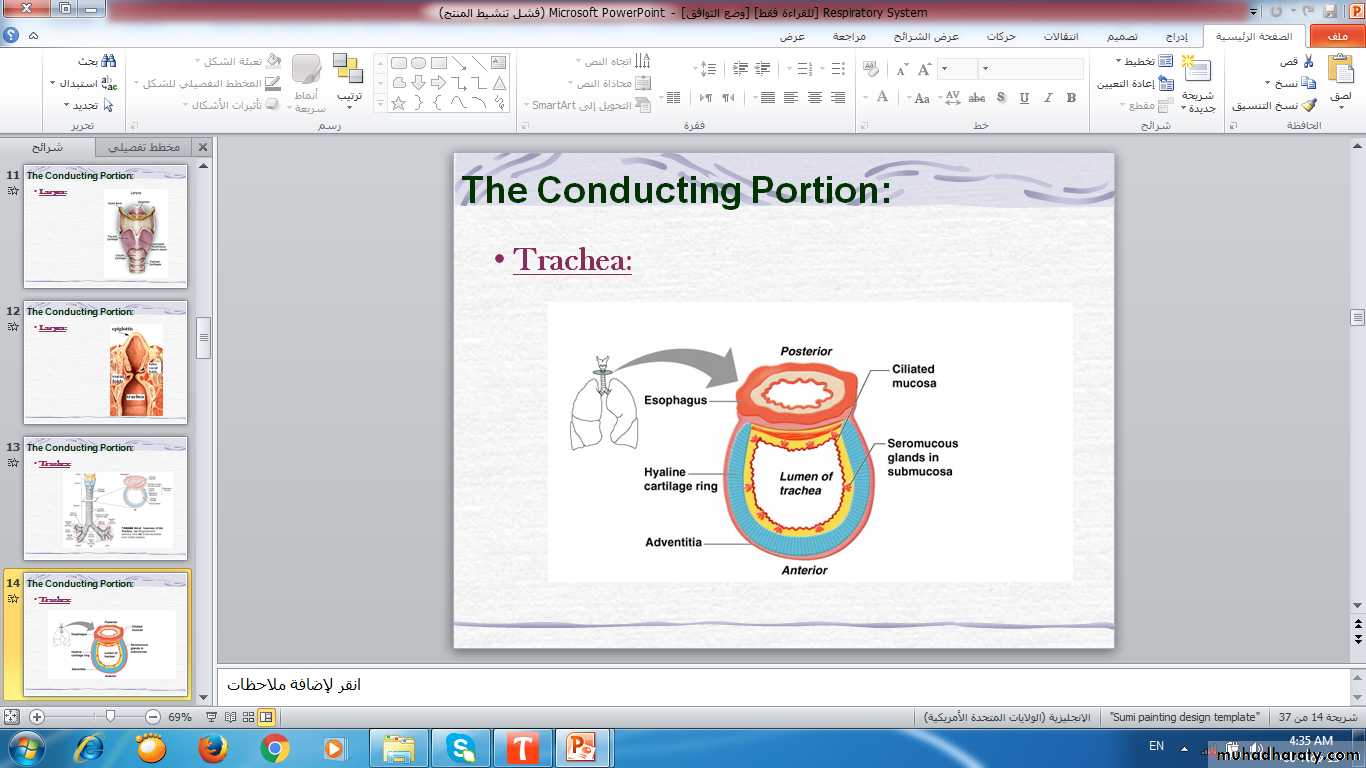Switch to the Outline (مخطط تفصيلي) pane tab
Viewport: 1366px width, 768px height.
pyautogui.click(x=143, y=147)
